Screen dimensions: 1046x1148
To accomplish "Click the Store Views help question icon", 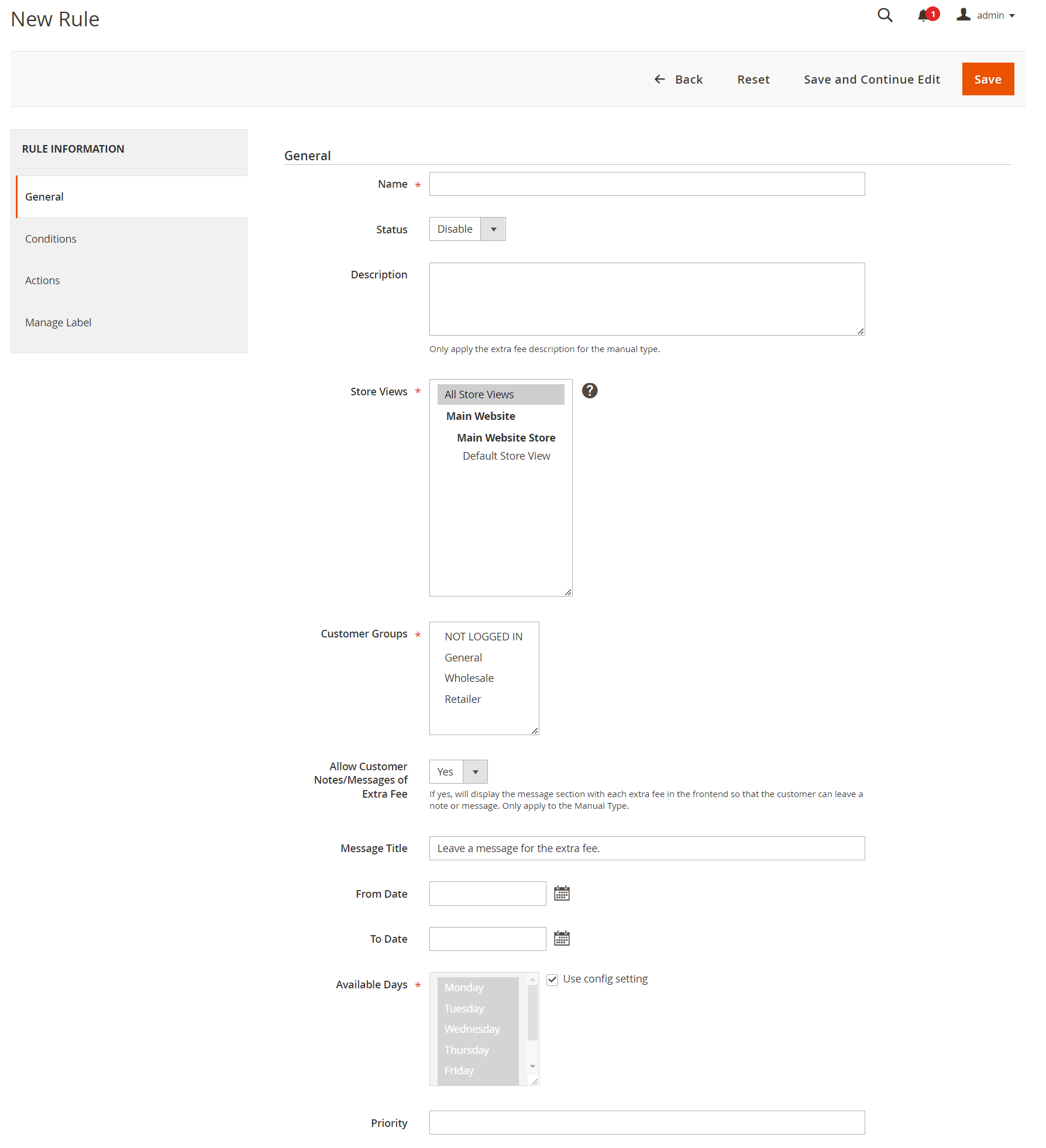I will pyautogui.click(x=590, y=391).
